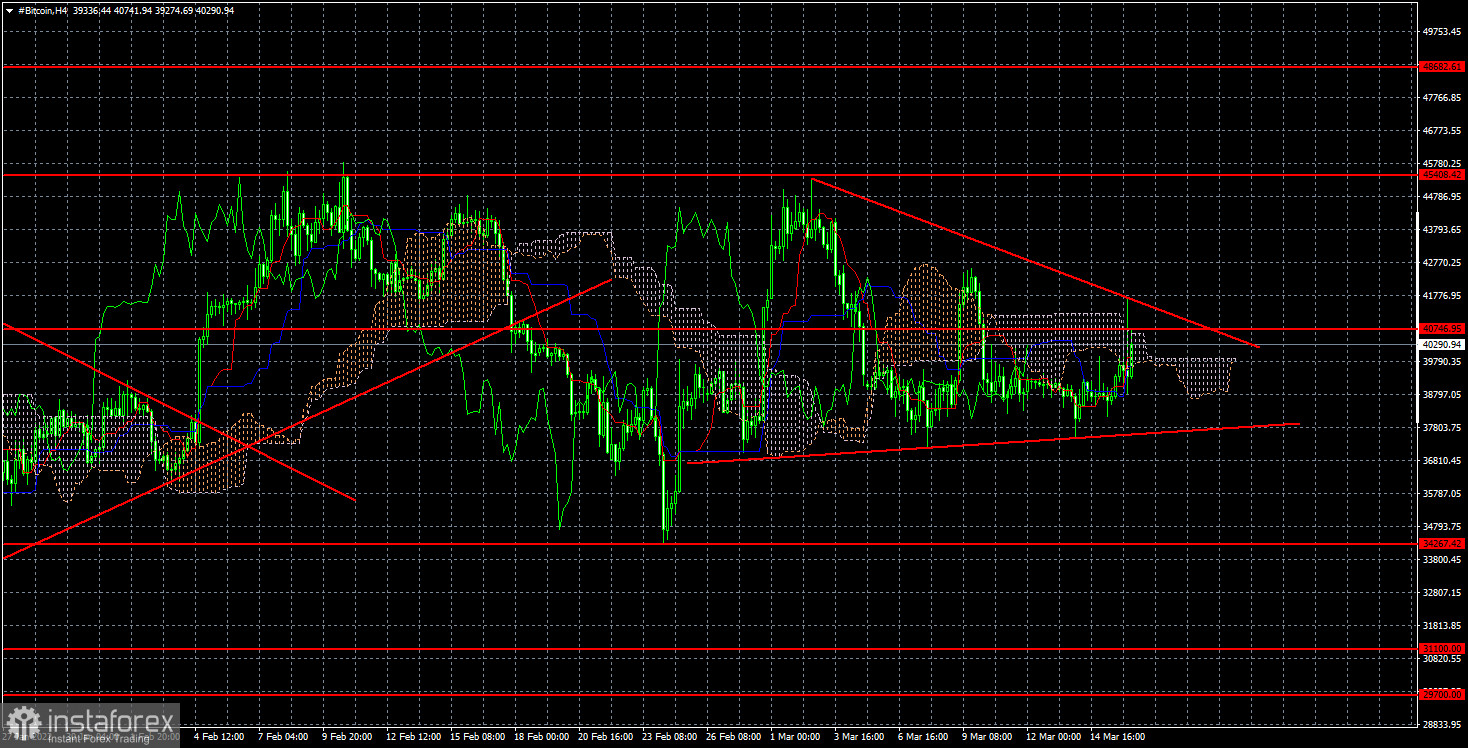The width and height of the screenshot is (1468, 748).
Task: Select the red 48682.61 level price tag
Action: (1442, 66)
